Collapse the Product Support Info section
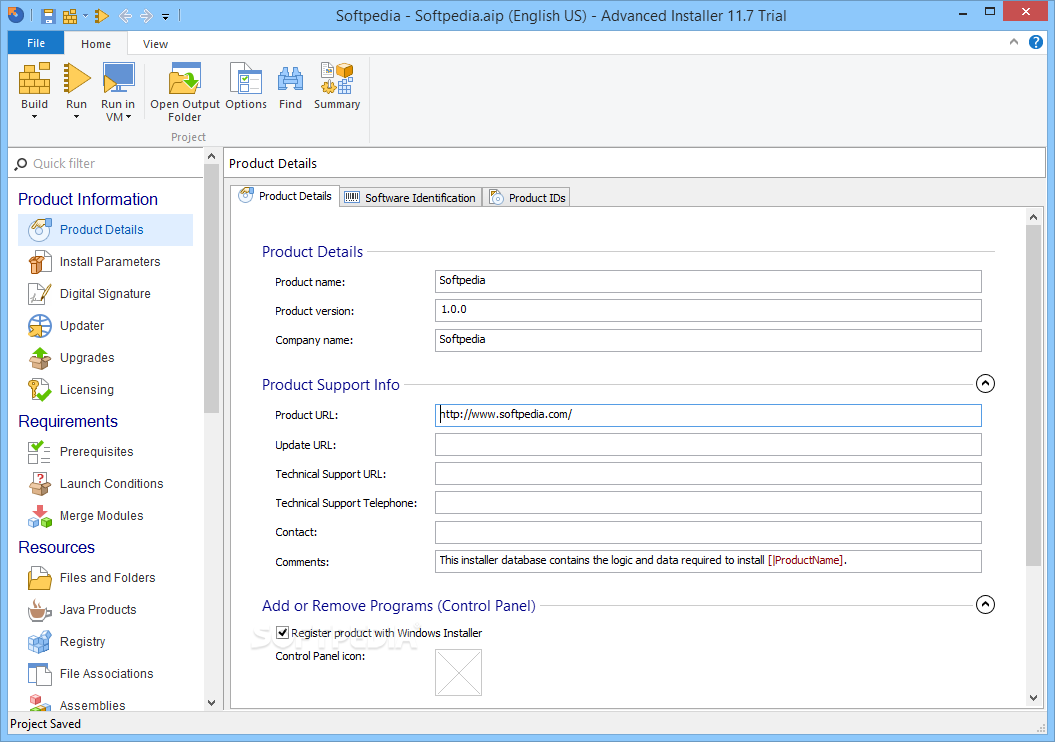 click(985, 383)
